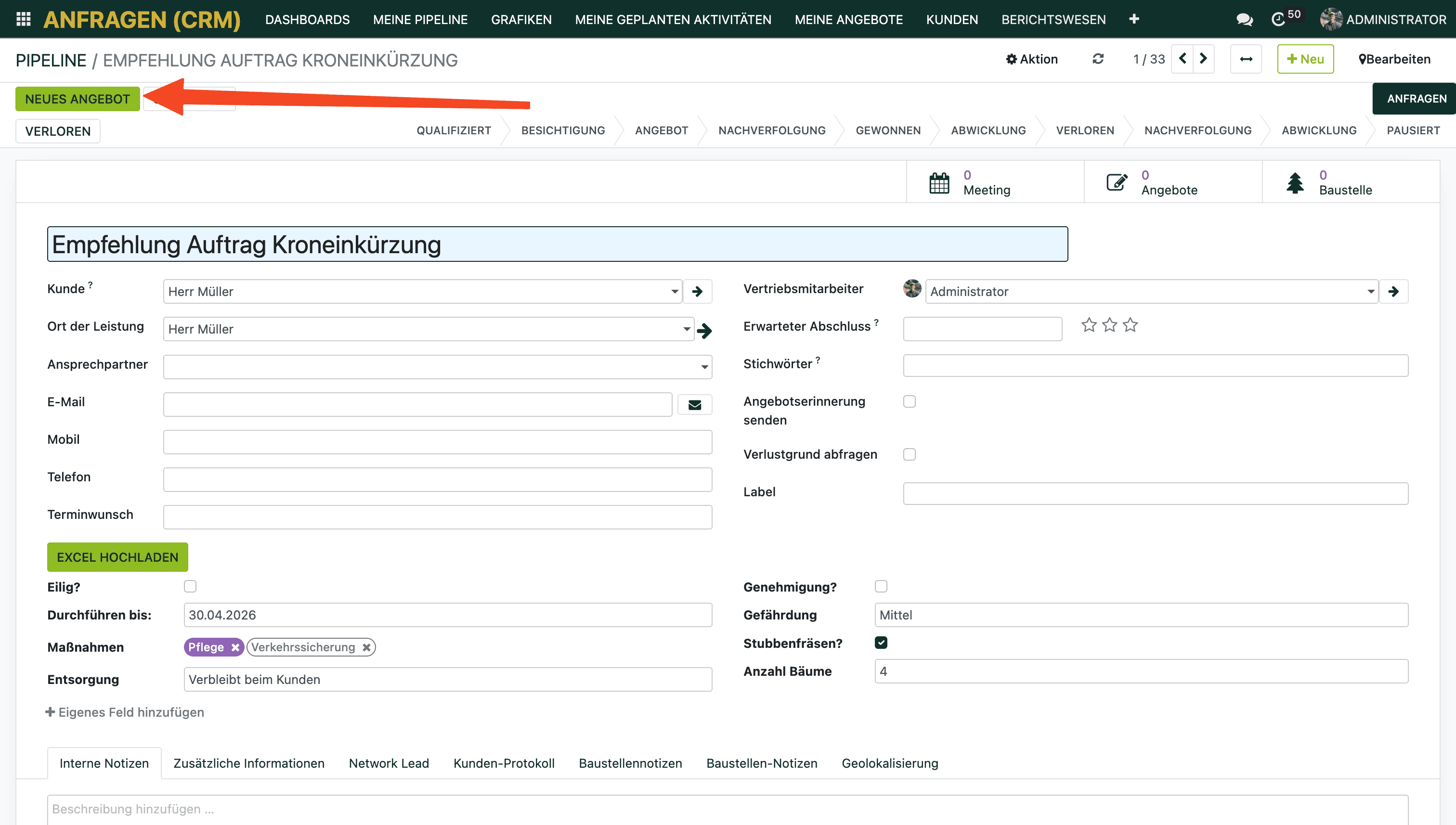This screenshot has height=825, width=1456.
Task: Click the refresh record icon
Action: tap(1098, 59)
